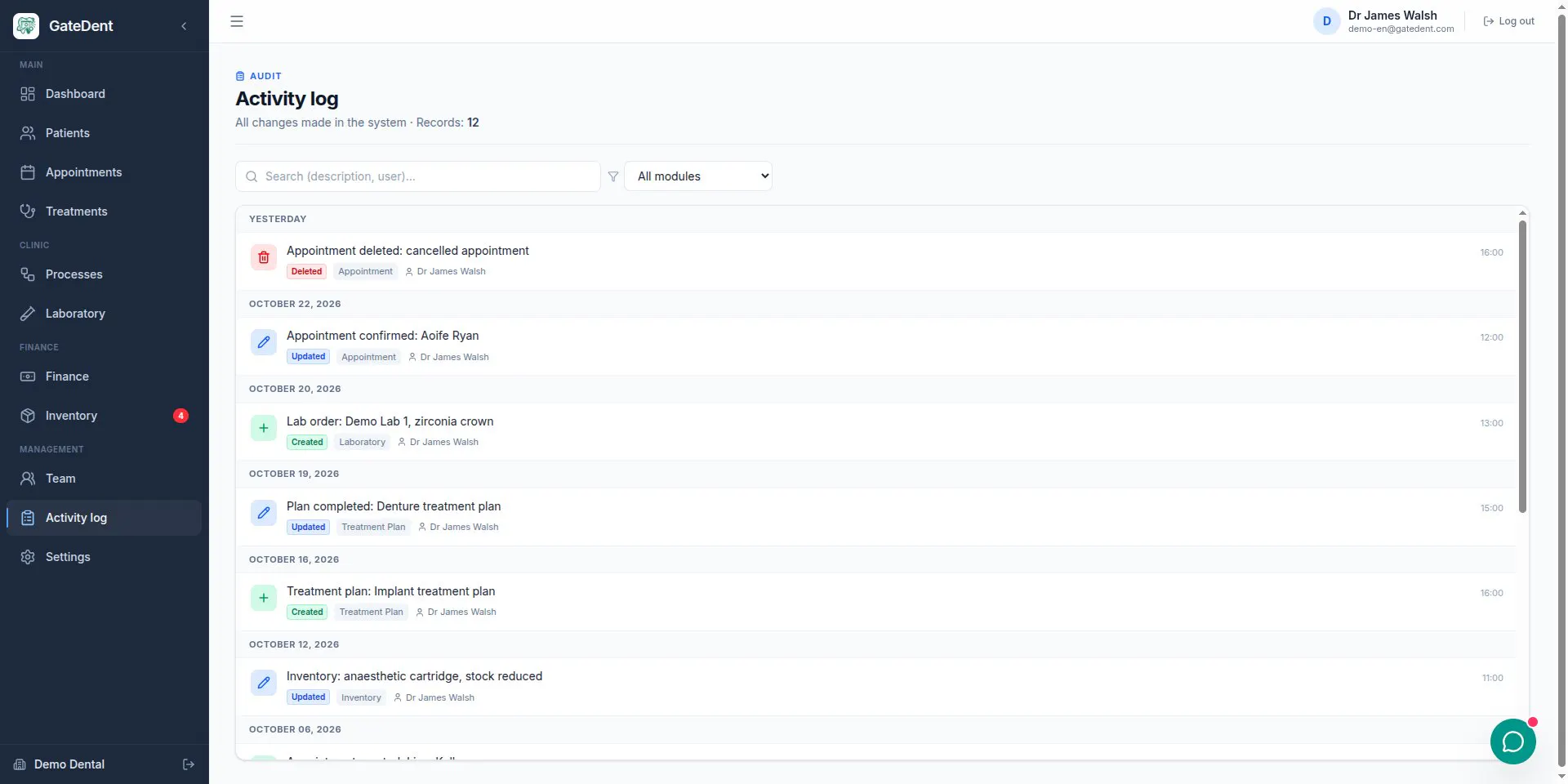The image size is (1568, 784).
Task: Click the activity list scrollbar thumb
Action: pyautogui.click(x=1522, y=366)
